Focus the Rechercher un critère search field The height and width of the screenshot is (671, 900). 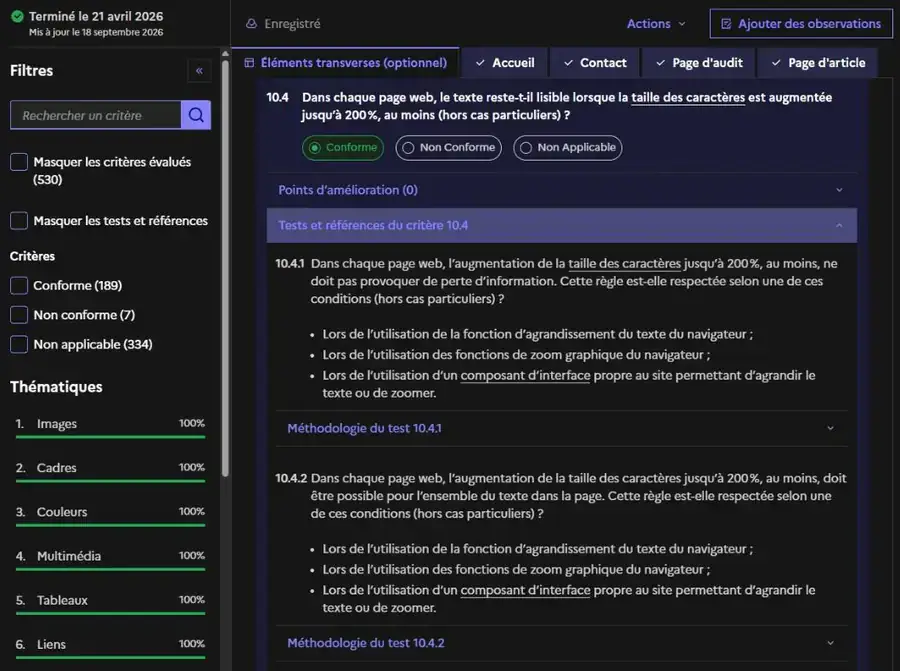[96, 115]
